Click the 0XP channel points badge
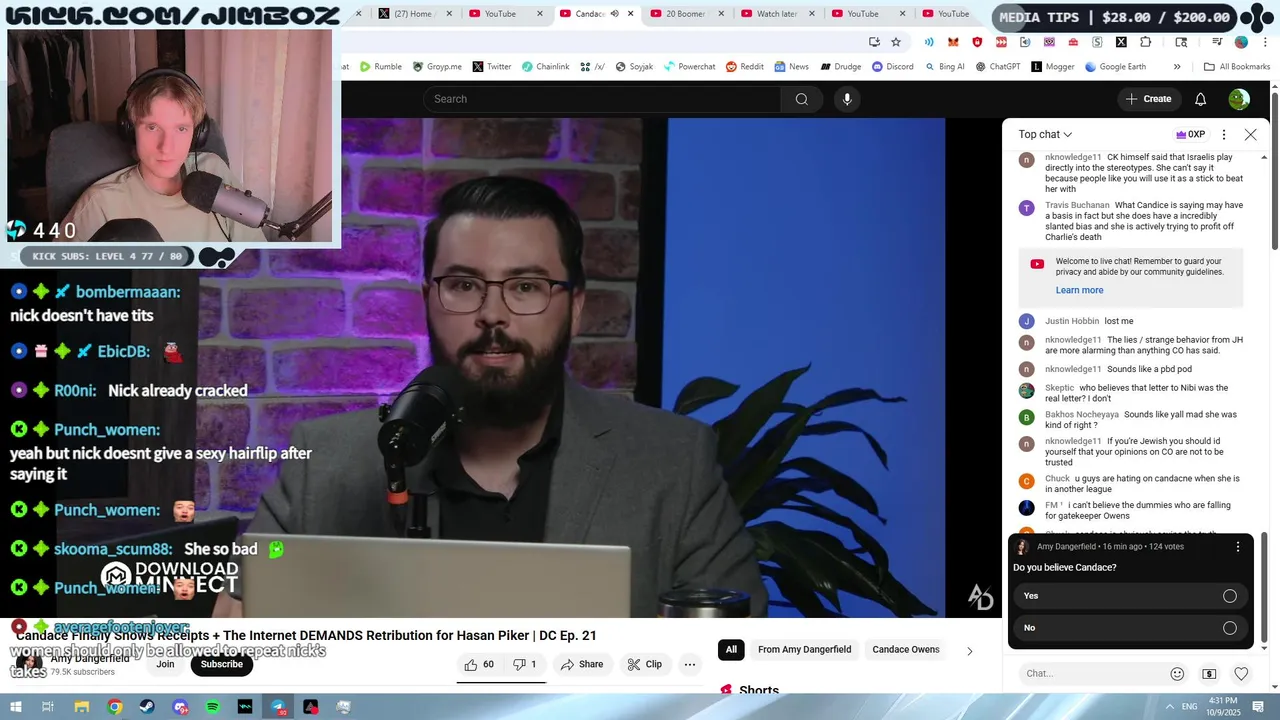 click(1190, 134)
